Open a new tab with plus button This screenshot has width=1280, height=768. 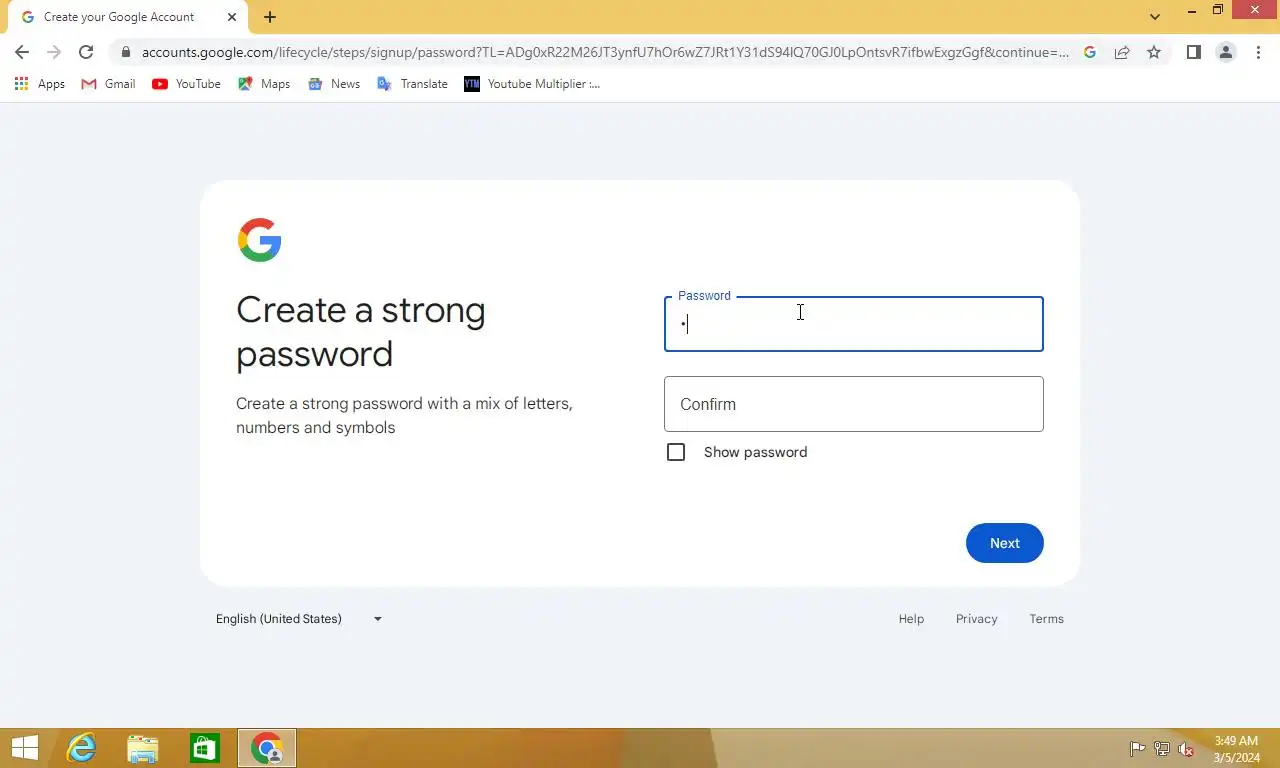tap(270, 17)
